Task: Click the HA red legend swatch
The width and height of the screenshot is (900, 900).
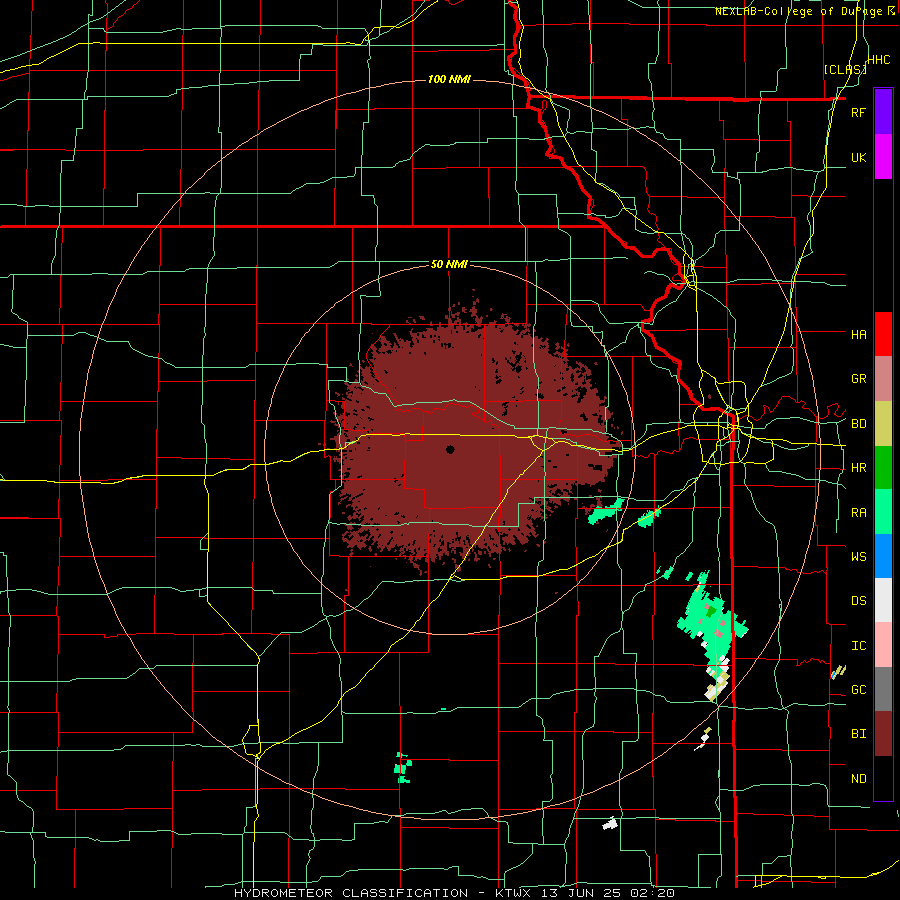Action: pos(883,334)
